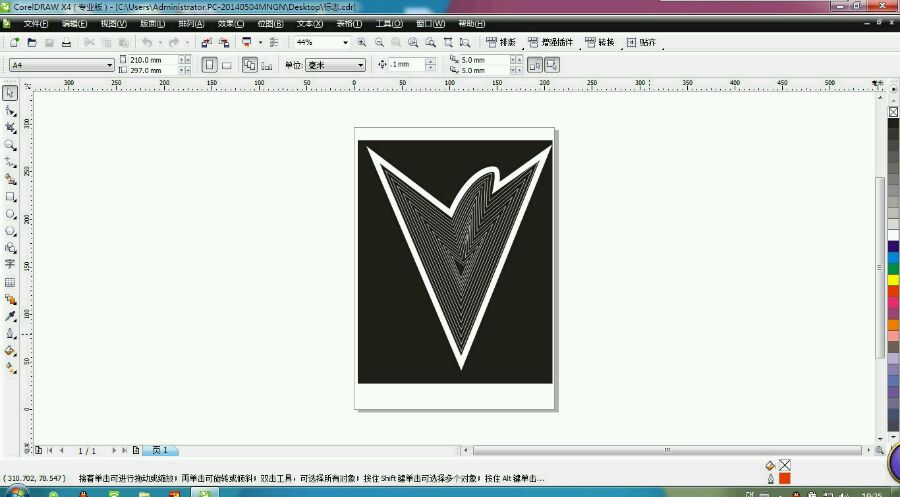The height and width of the screenshot is (497, 900).
Task: Select the Pick tool in toolbox
Action: point(10,93)
